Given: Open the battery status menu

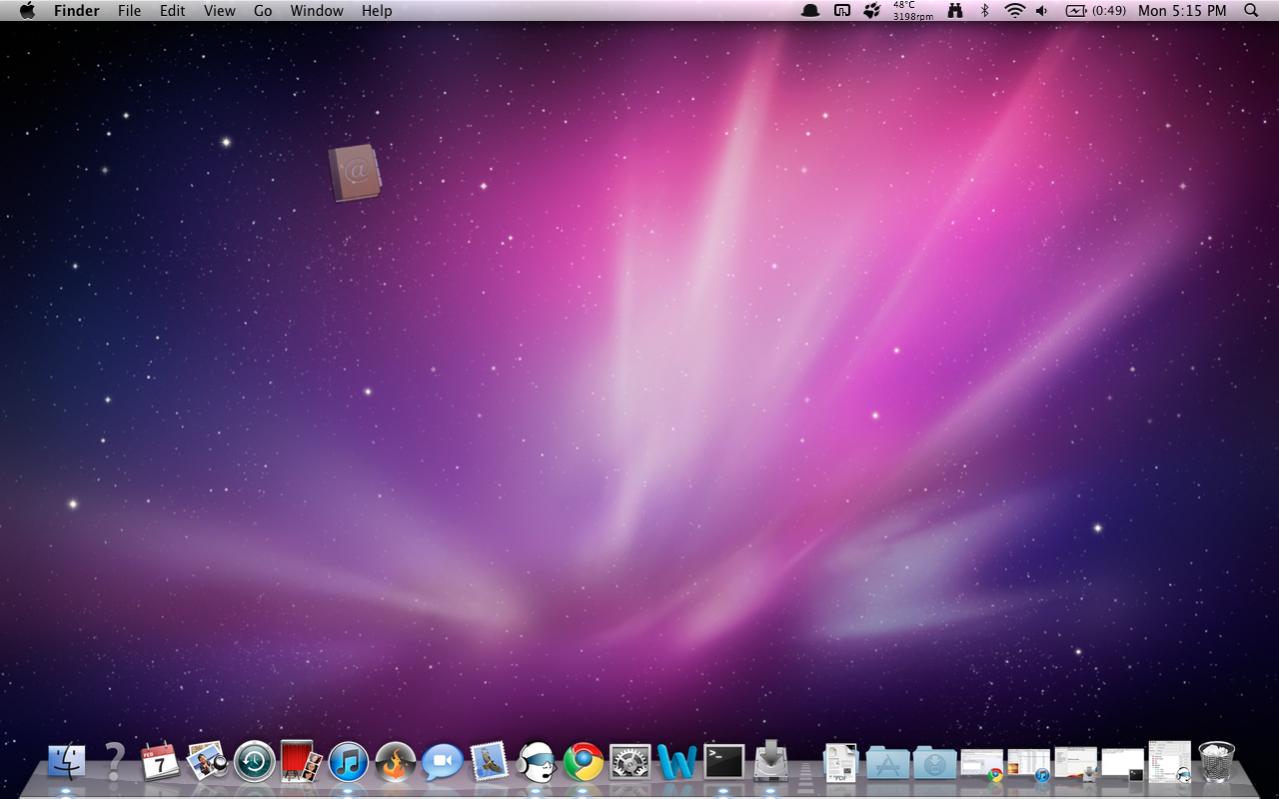Looking at the screenshot, I should click(1096, 10).
